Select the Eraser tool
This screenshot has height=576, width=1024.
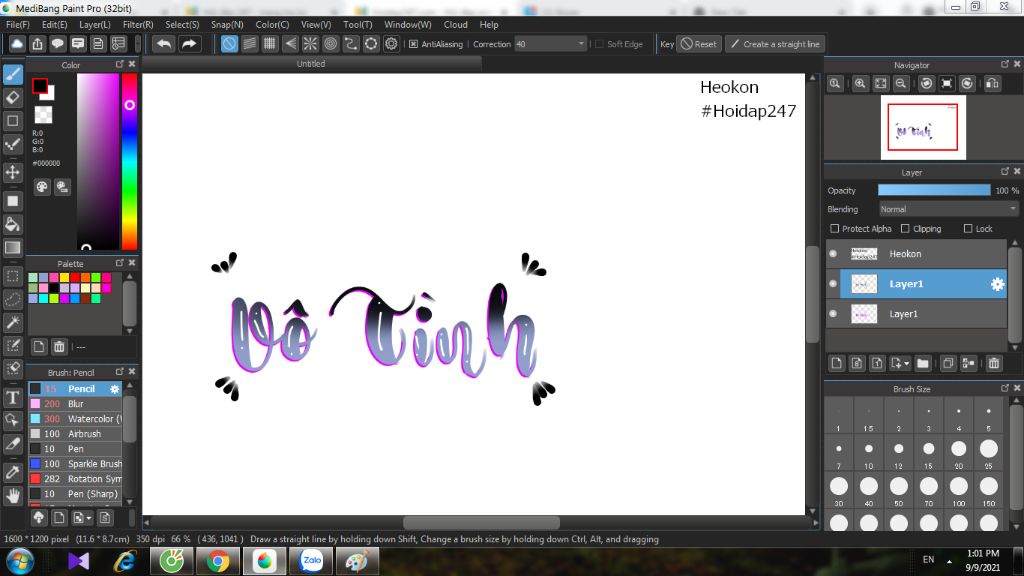(12, 98)
